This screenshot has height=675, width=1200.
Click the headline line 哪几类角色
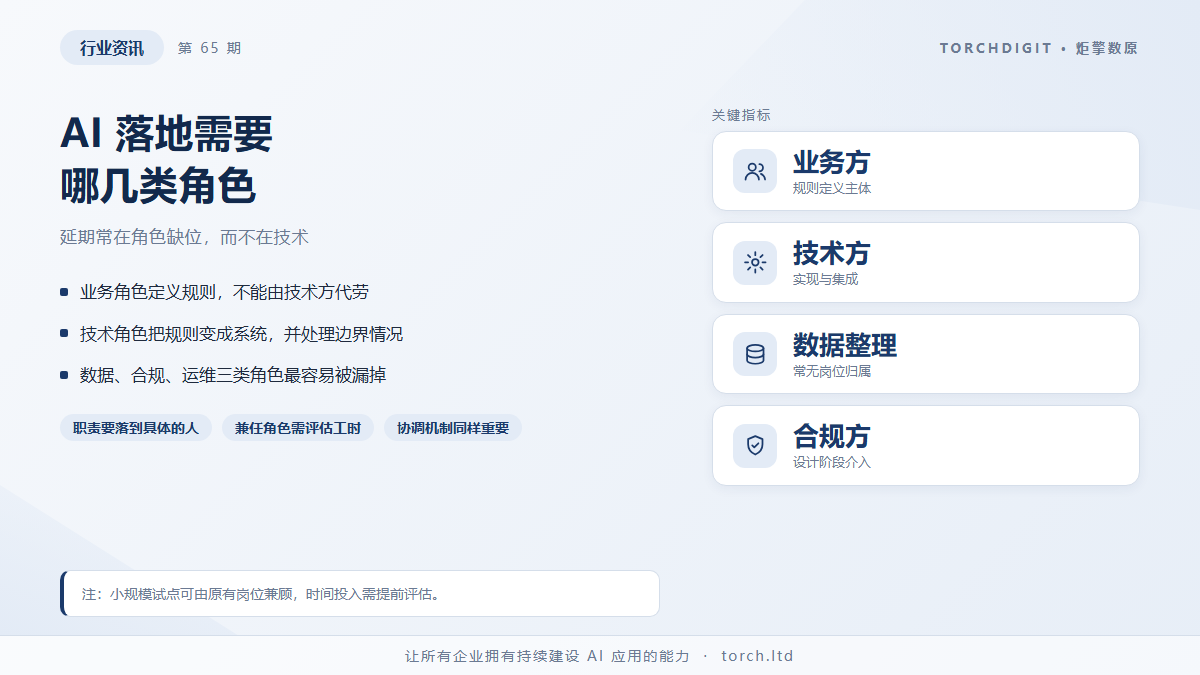click(158, 187)
